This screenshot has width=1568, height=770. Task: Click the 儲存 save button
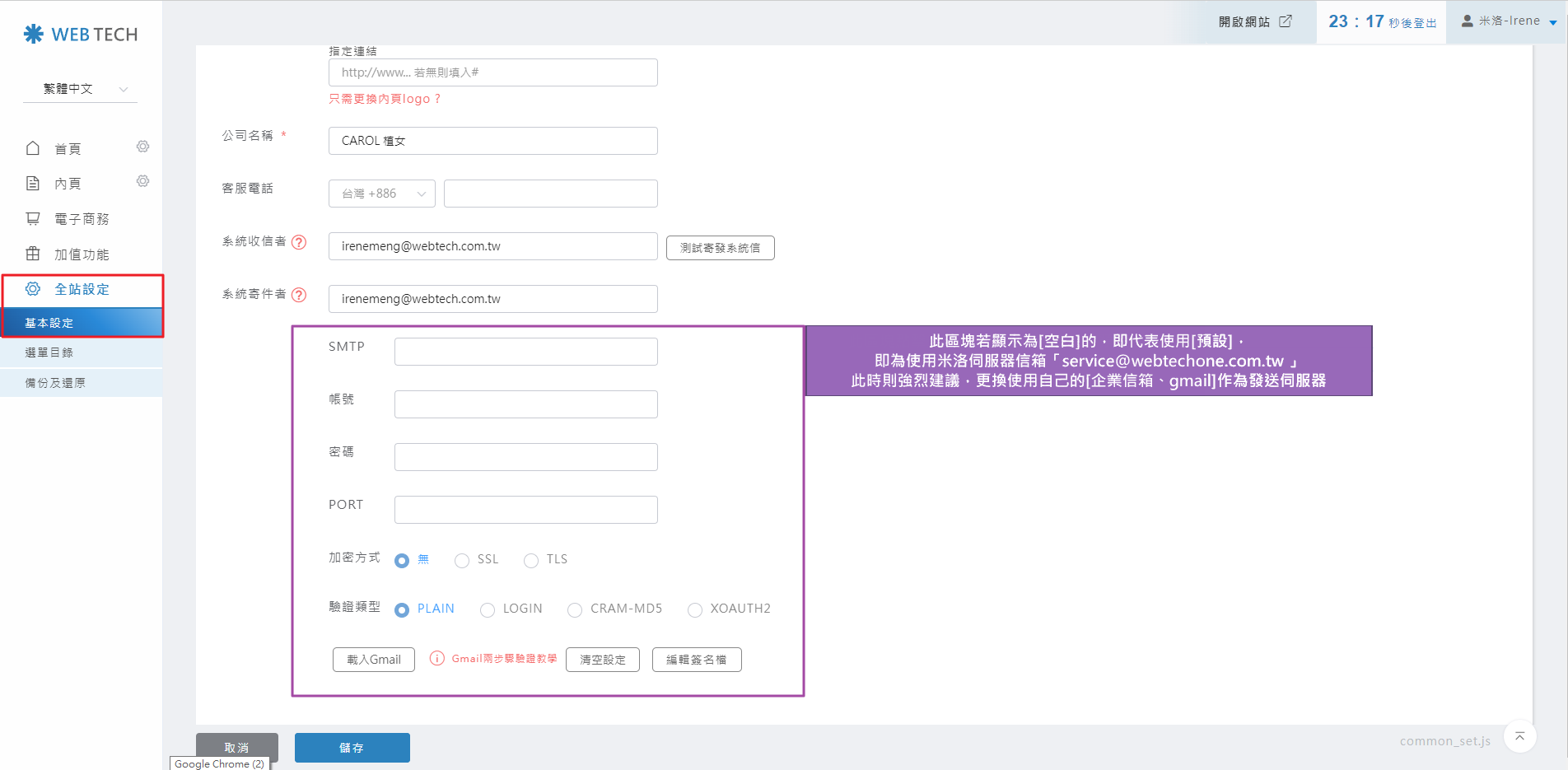352,748
